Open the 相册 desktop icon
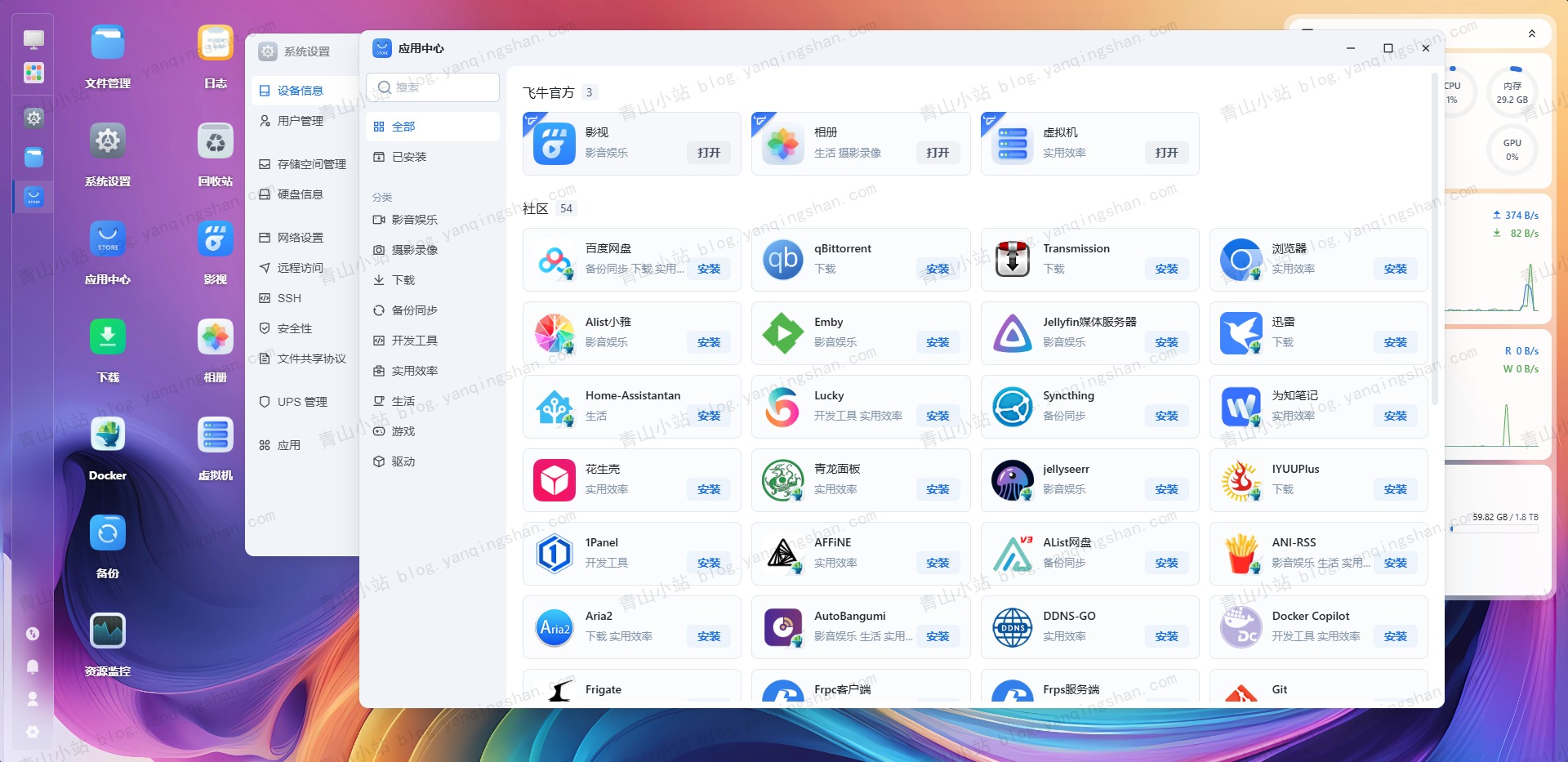The image size is (1568, 762). (216, 337)
